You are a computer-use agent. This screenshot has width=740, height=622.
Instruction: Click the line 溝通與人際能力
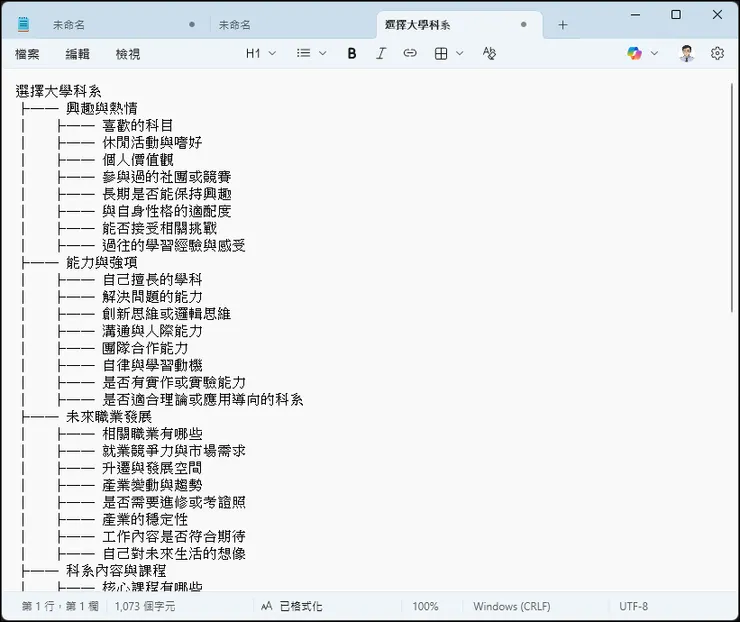point(152,331)
